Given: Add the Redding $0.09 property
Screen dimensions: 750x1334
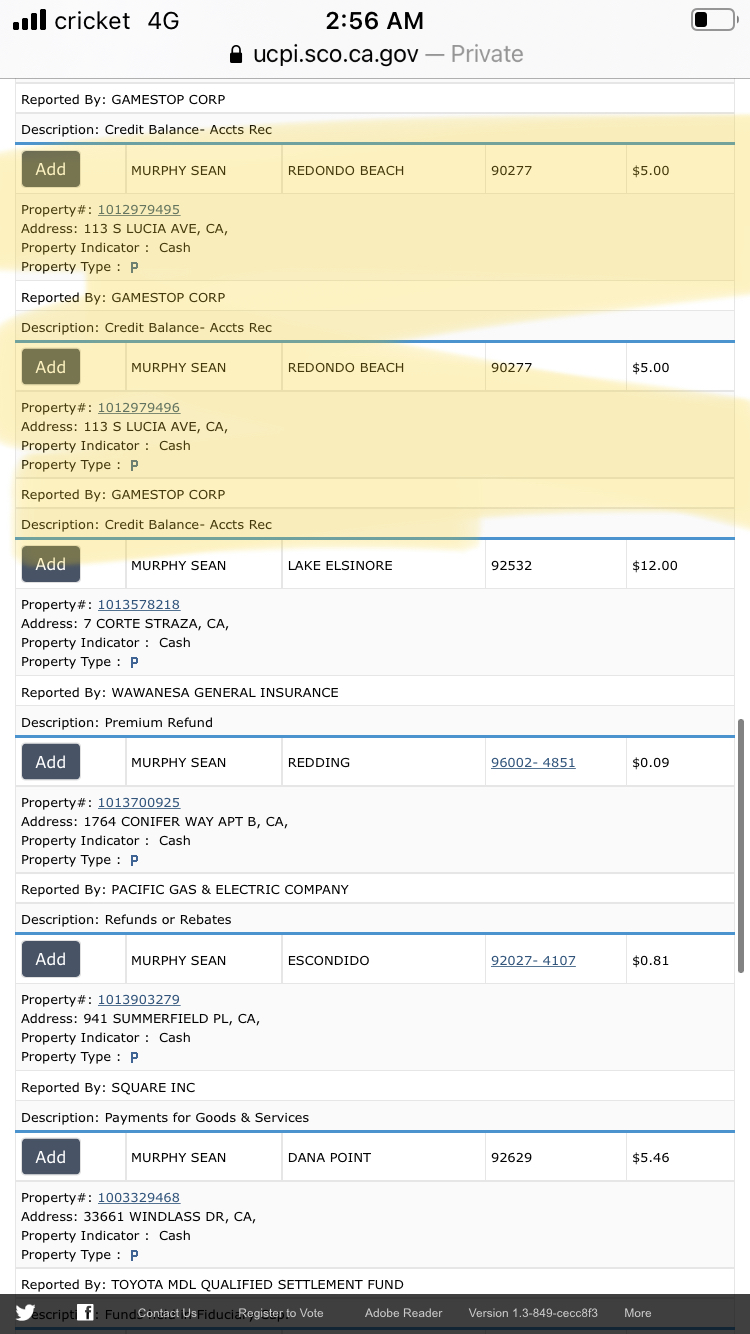Looking at the screenshot, I should tap(51, 762).
